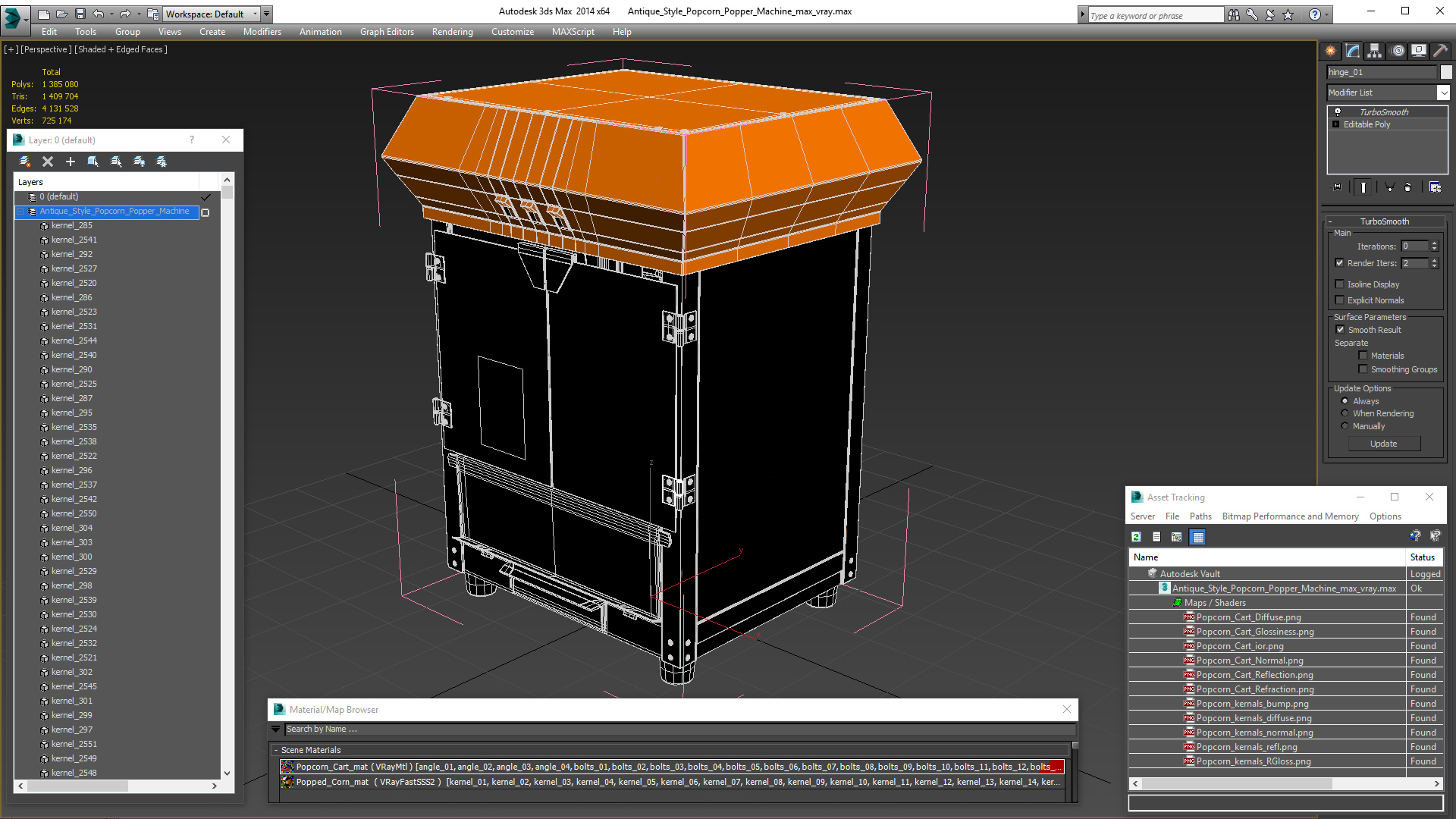Open the Rendering menu
This screenshot has height=819, width=1456.
pos(452,32)
